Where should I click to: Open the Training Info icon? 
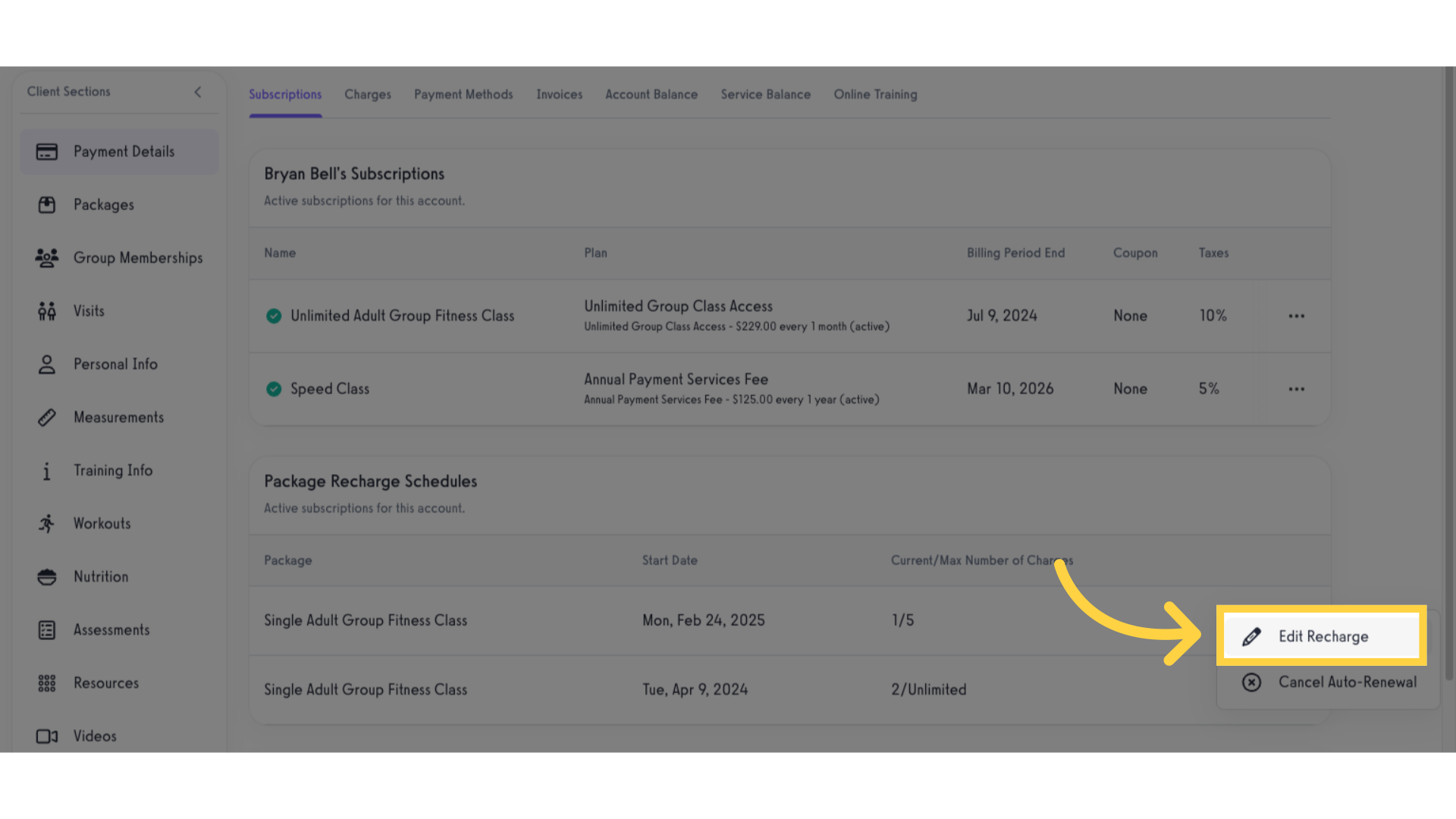(47, 471)
